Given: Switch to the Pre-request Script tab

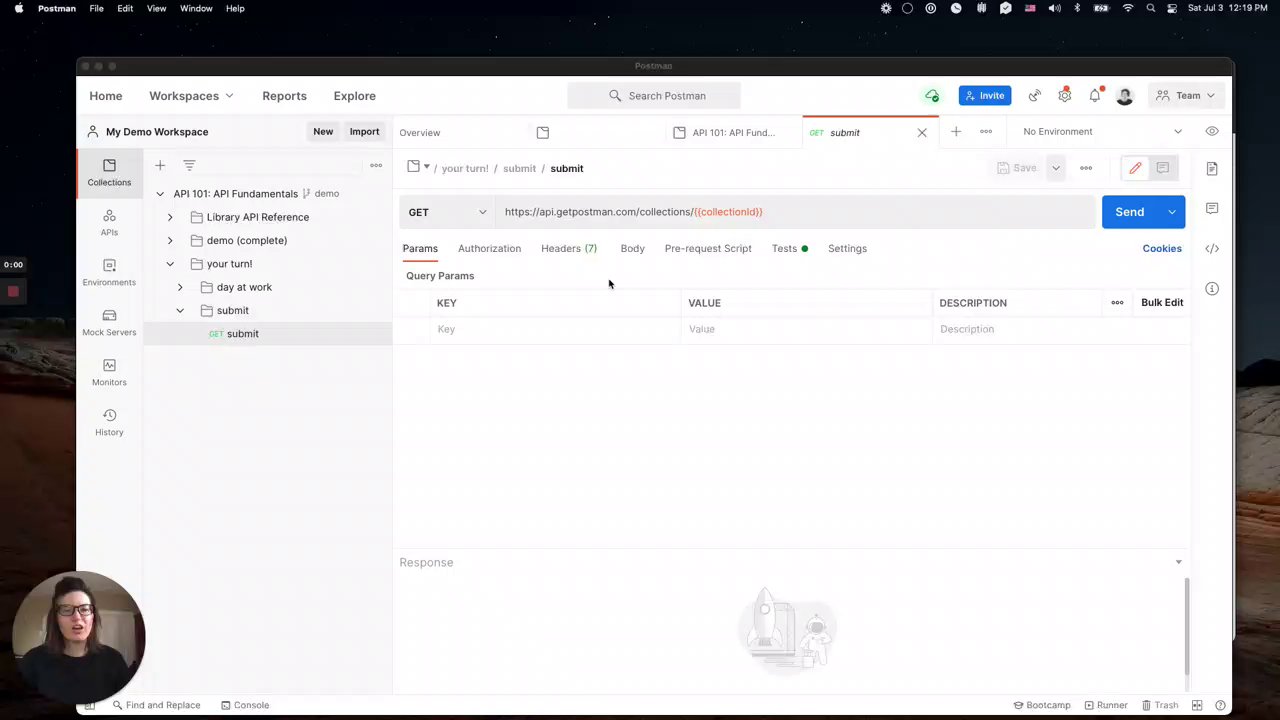Looking at the screenshot, I should (x=708, y=248).
